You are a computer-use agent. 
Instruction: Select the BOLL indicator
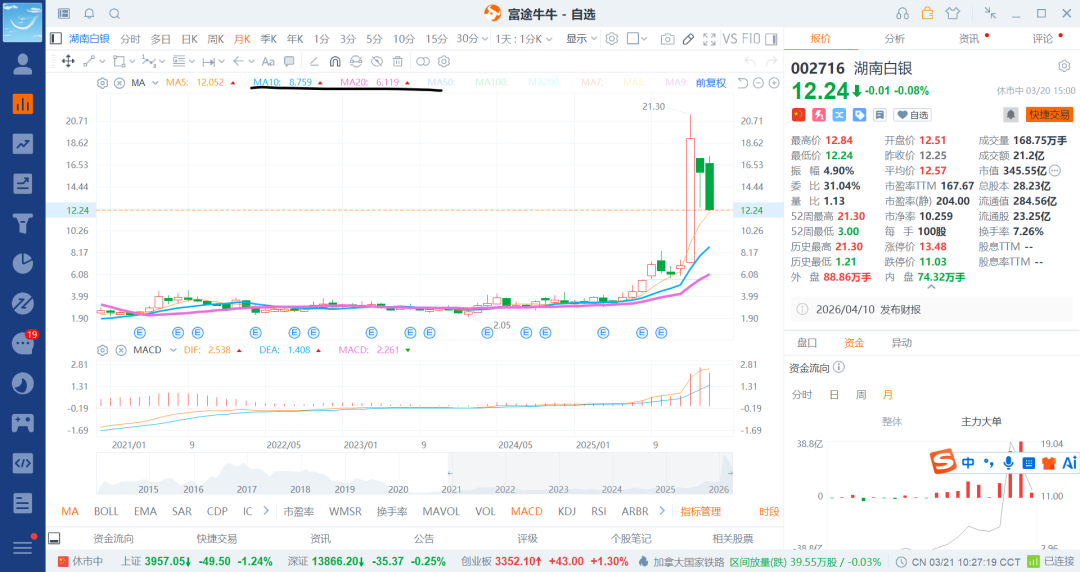tap(106, 511)
